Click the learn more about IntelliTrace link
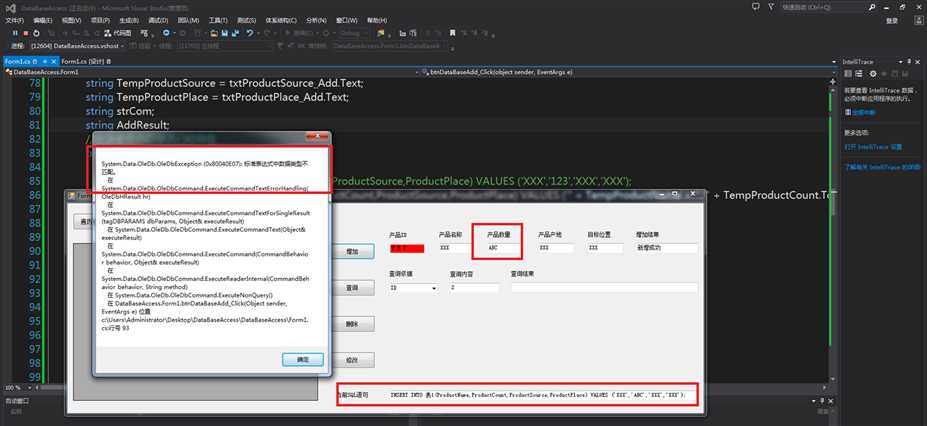Screen dimensions: 927x426 tap(882, 167)
